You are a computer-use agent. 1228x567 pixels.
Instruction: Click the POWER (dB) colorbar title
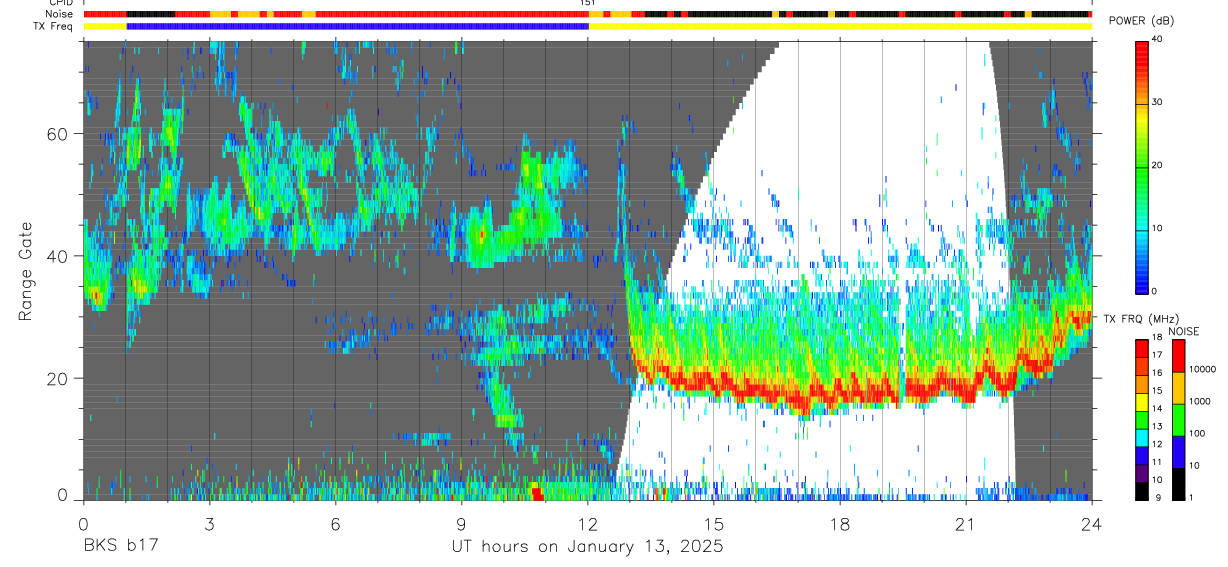1141,21
